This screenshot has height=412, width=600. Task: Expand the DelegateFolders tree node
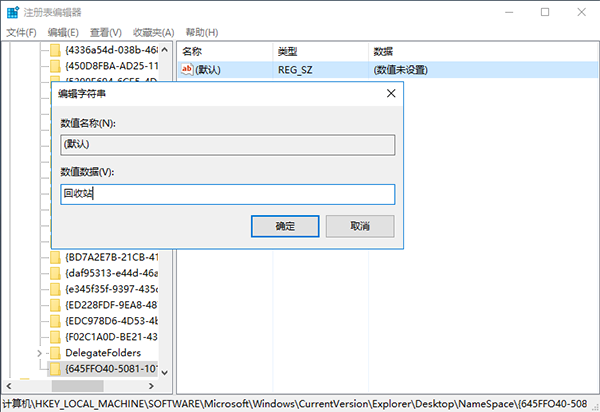(x=39, y=353)
